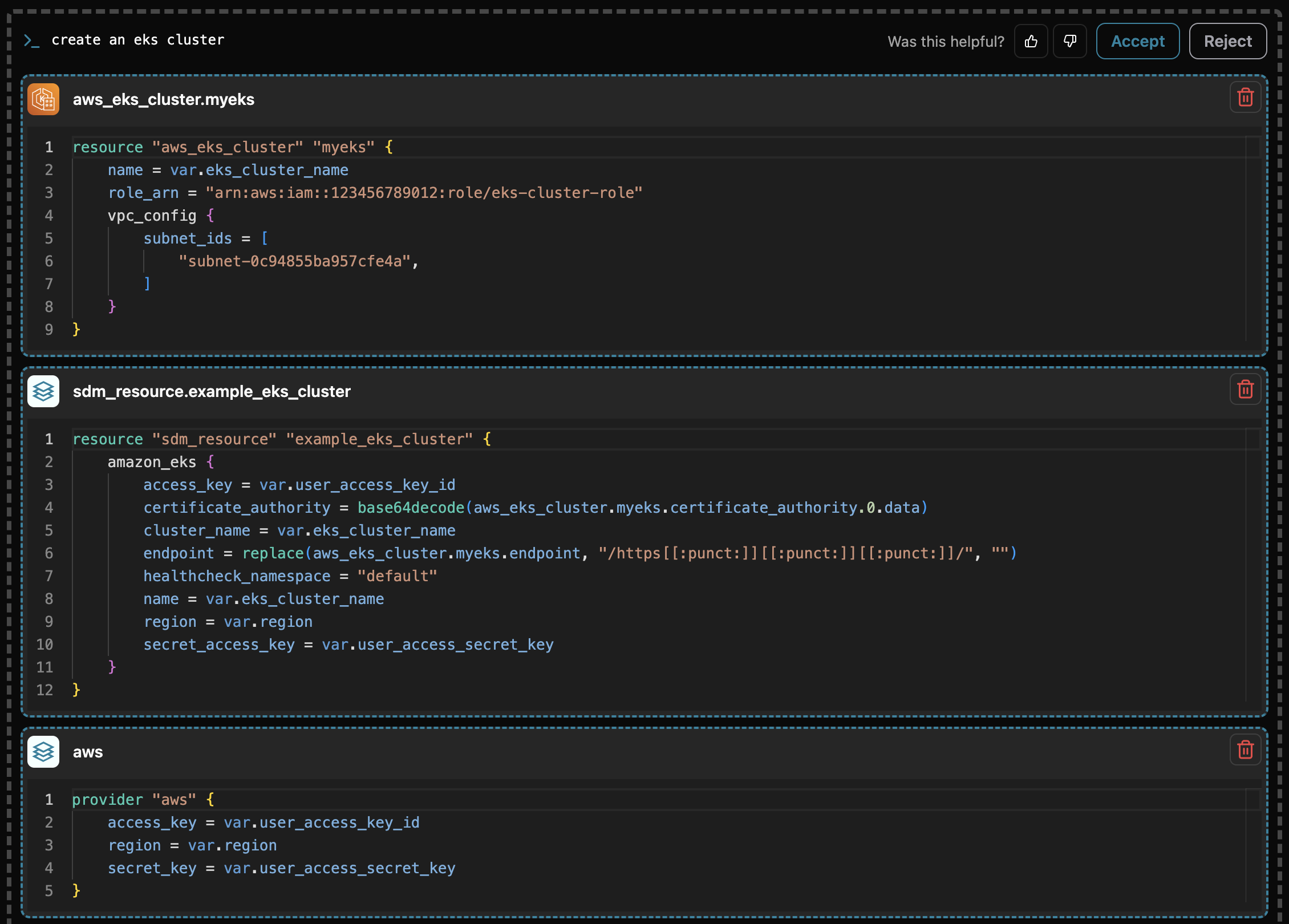Image resolution: width=1289 pixels, height=924 pixels.
Task: Click the 'healthcheck_namespace' attribute
Action: tap(237, 576)
